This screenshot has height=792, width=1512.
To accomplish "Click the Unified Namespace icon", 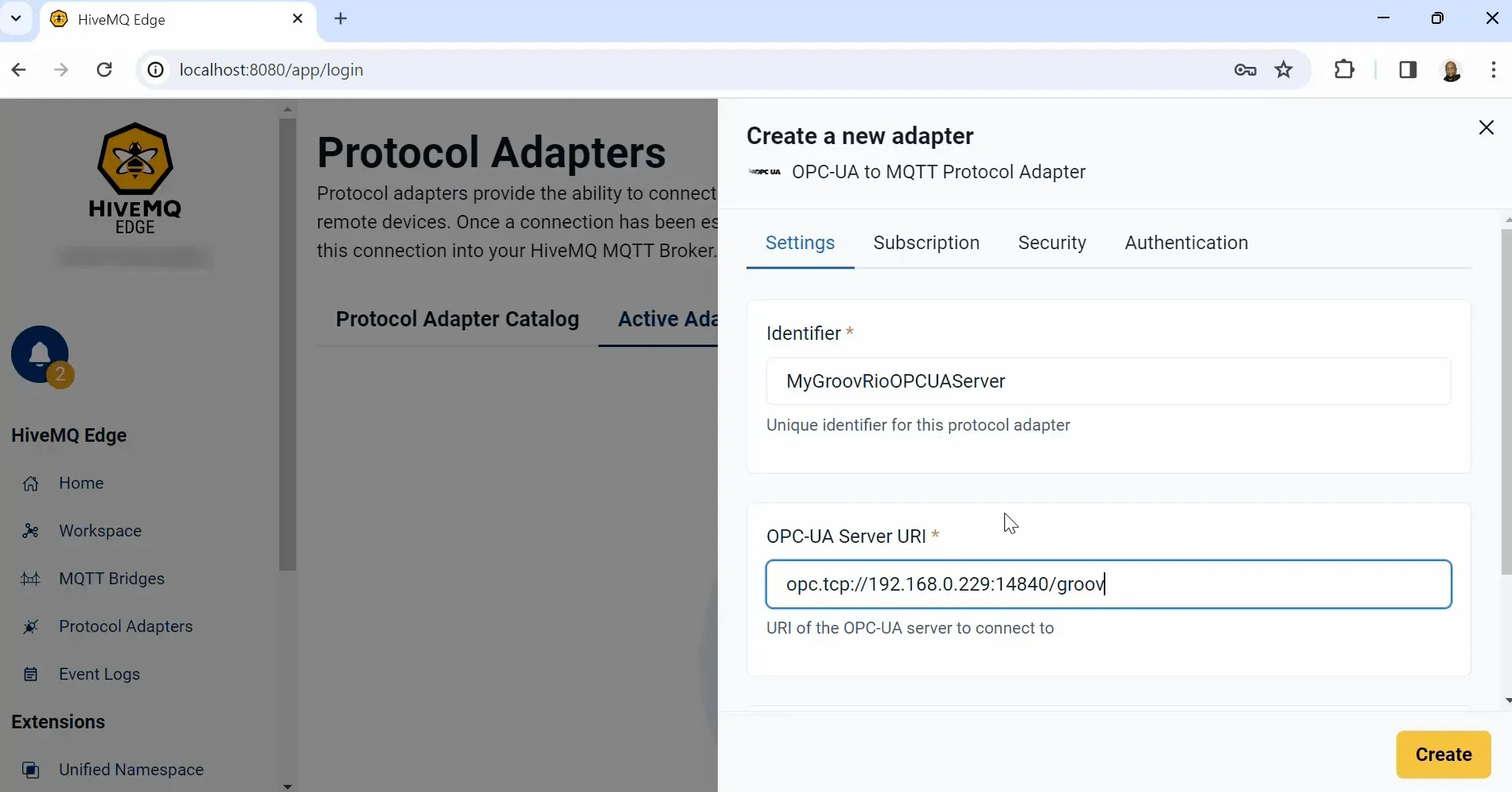I will 30,770.
